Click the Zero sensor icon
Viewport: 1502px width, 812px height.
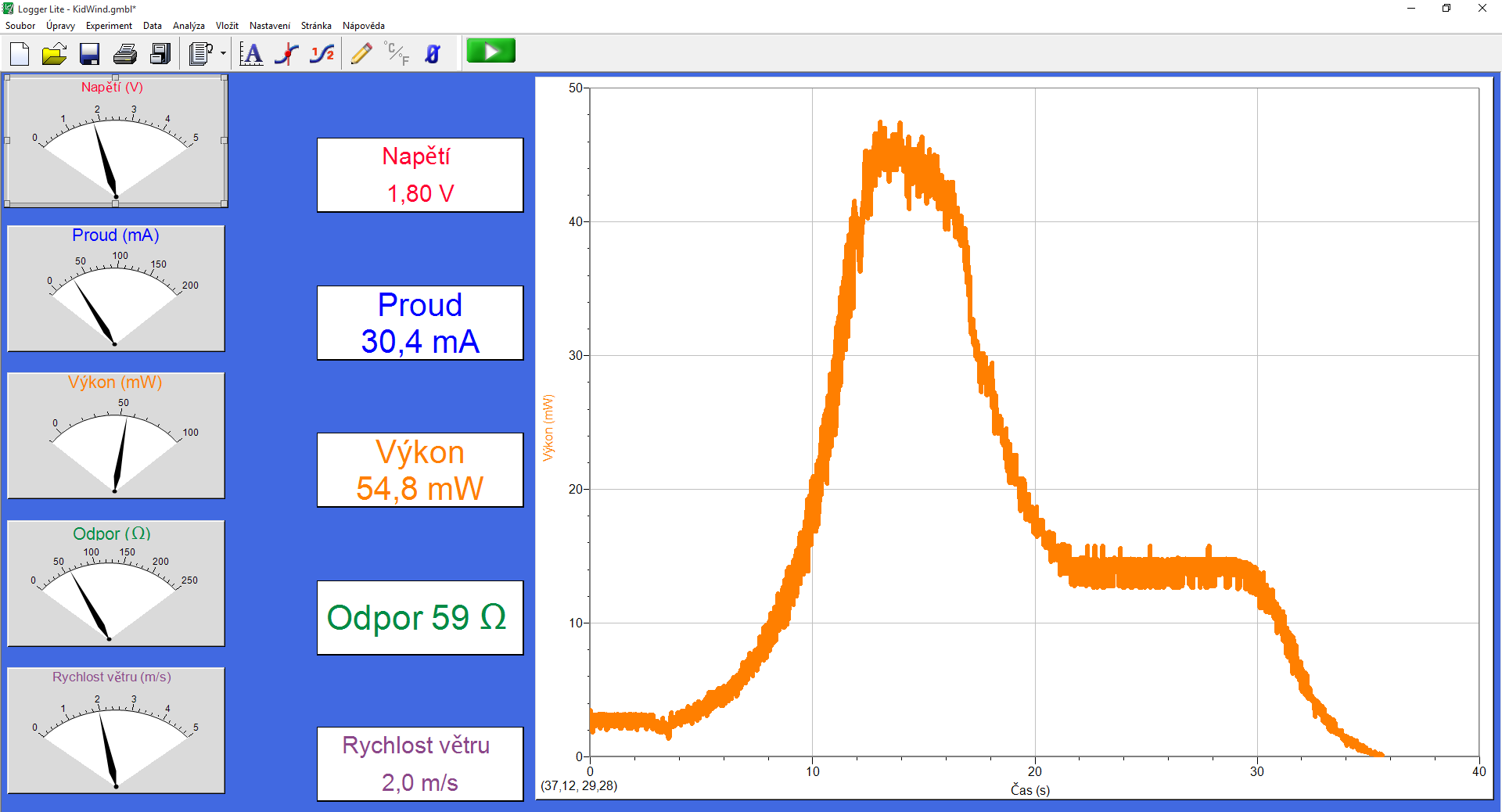click(433, 53)
